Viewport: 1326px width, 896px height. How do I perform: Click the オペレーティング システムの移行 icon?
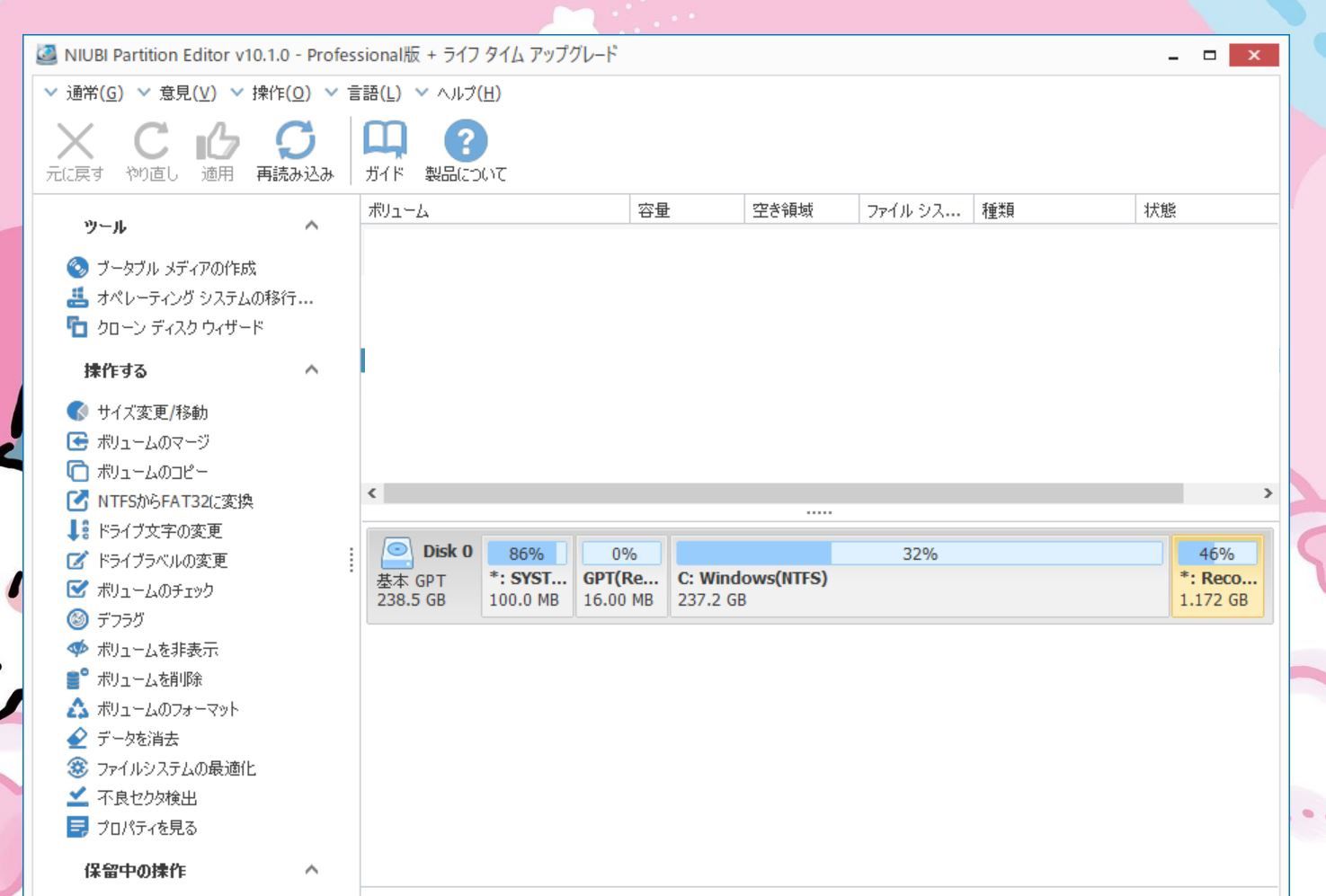(x=78, y=297)
